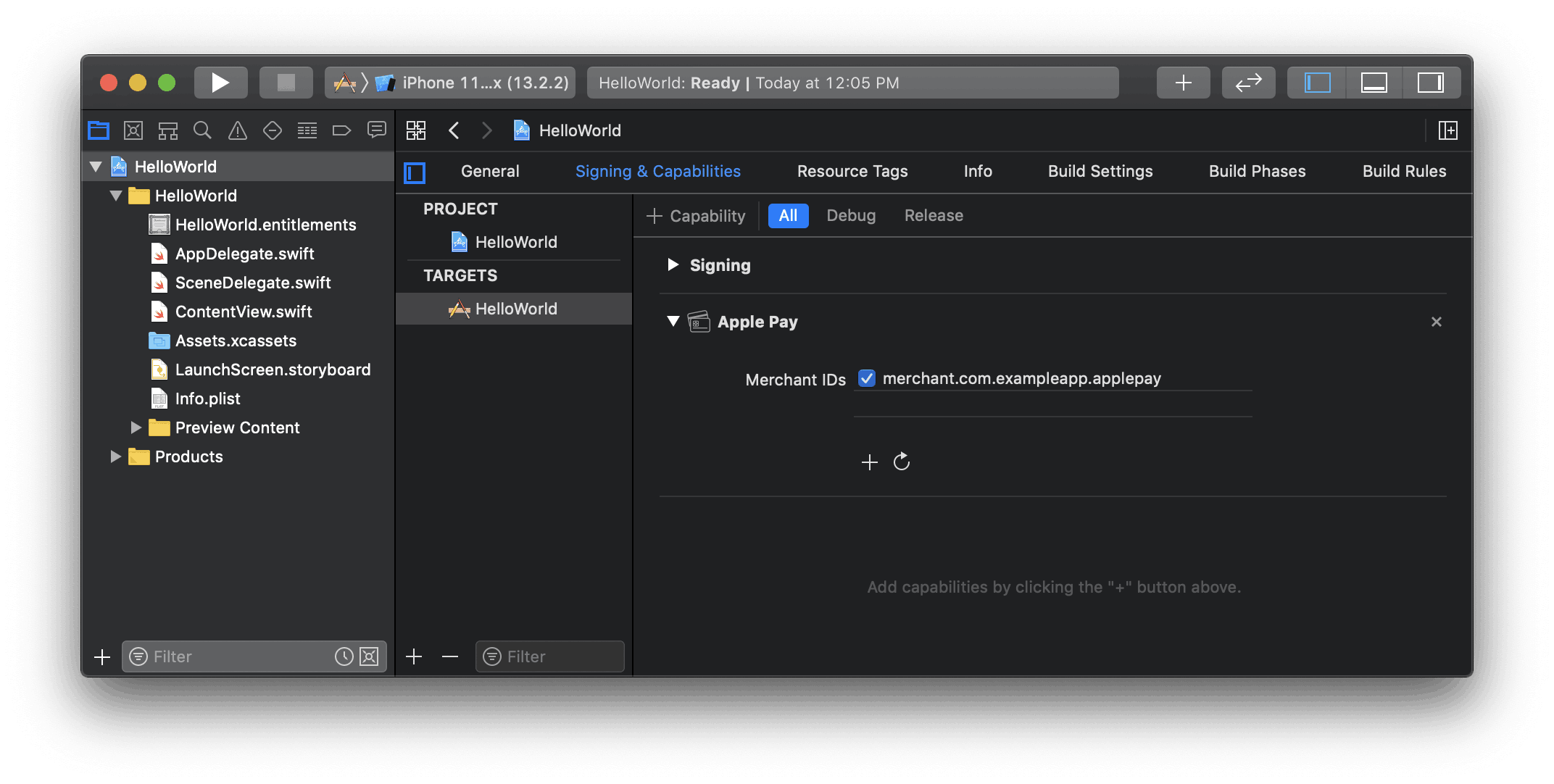Open the Test navigator diamond icon
Viewport: 1554px width, 784px height.
click(x=273, y=130)
